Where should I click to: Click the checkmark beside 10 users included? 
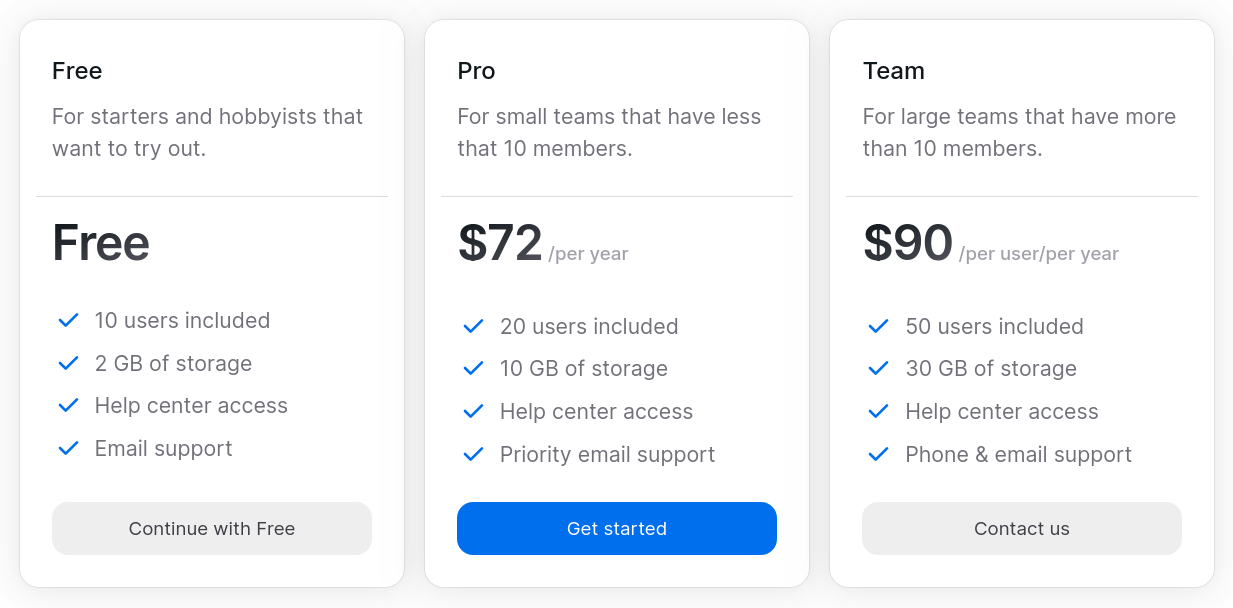68,321
